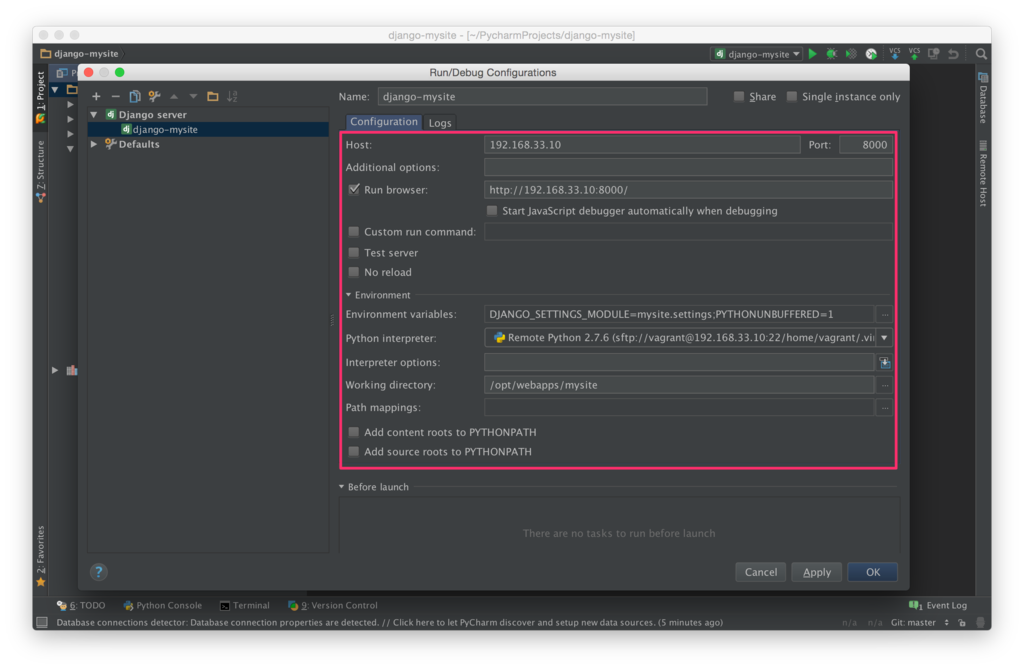This screenshot has width=1024, height=669.
Task: Debug django-mysite with bug icon
Action: click(832, 54)
